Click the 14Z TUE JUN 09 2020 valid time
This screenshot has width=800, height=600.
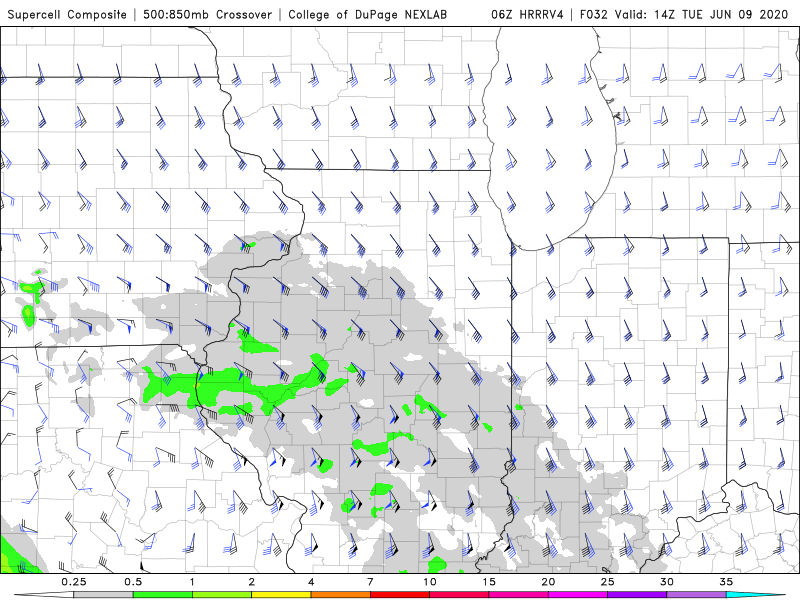click(721, 14)
